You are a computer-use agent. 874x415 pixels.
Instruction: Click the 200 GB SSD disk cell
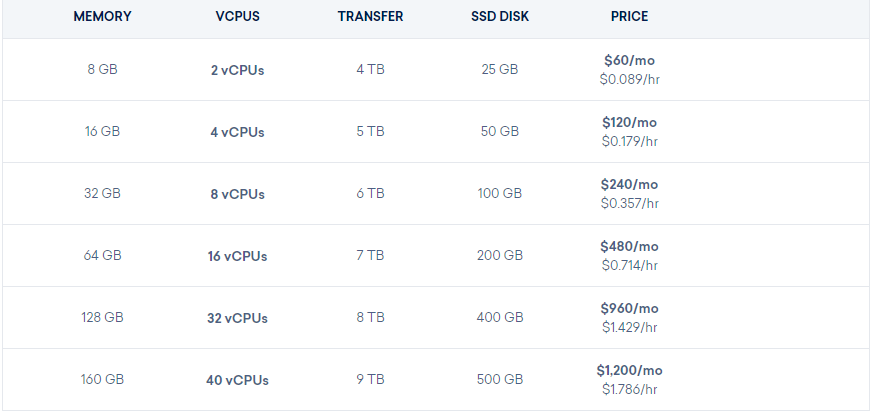point(500,256)
